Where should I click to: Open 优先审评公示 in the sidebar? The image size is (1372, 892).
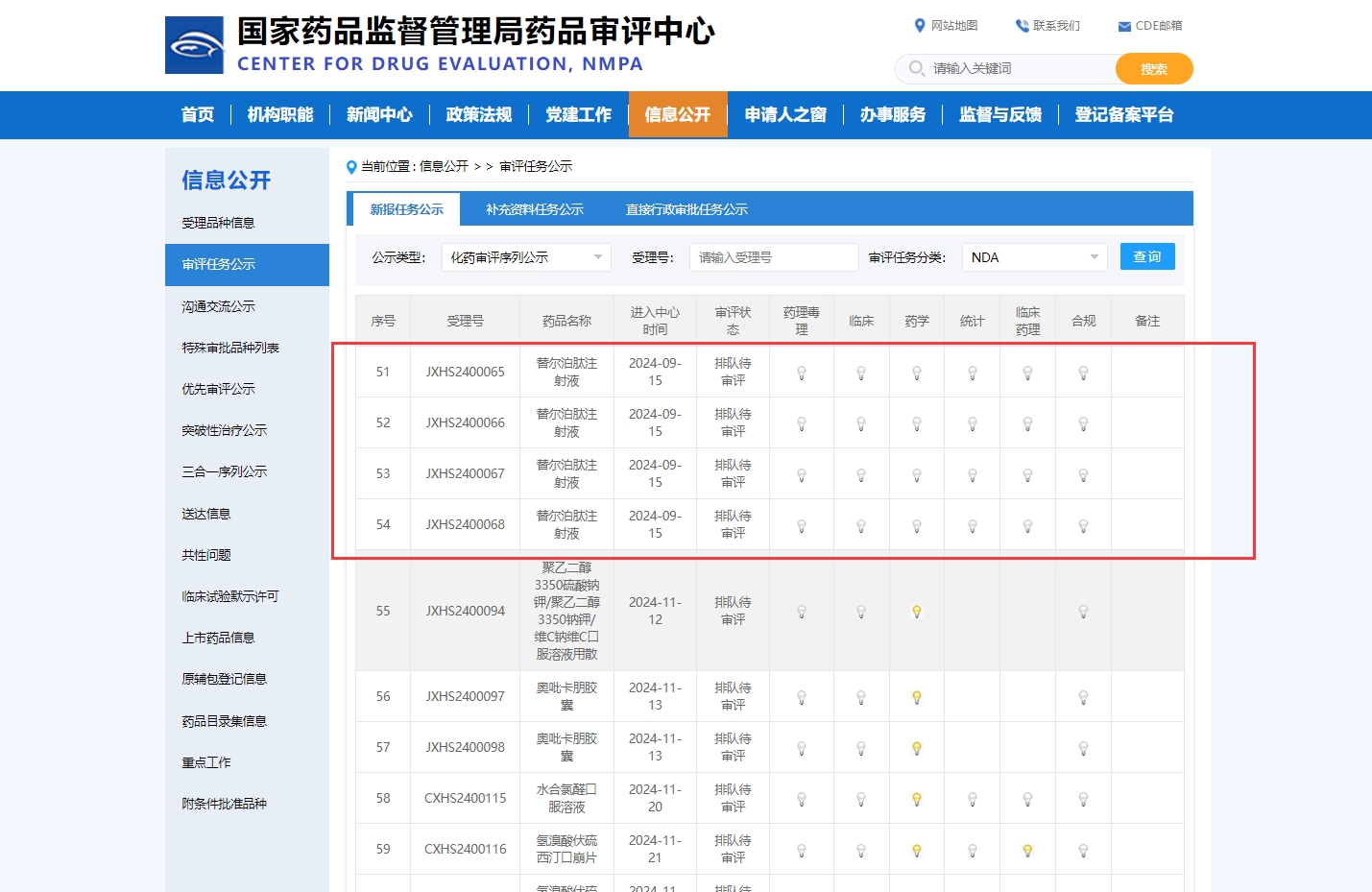(x=218, y=389)
